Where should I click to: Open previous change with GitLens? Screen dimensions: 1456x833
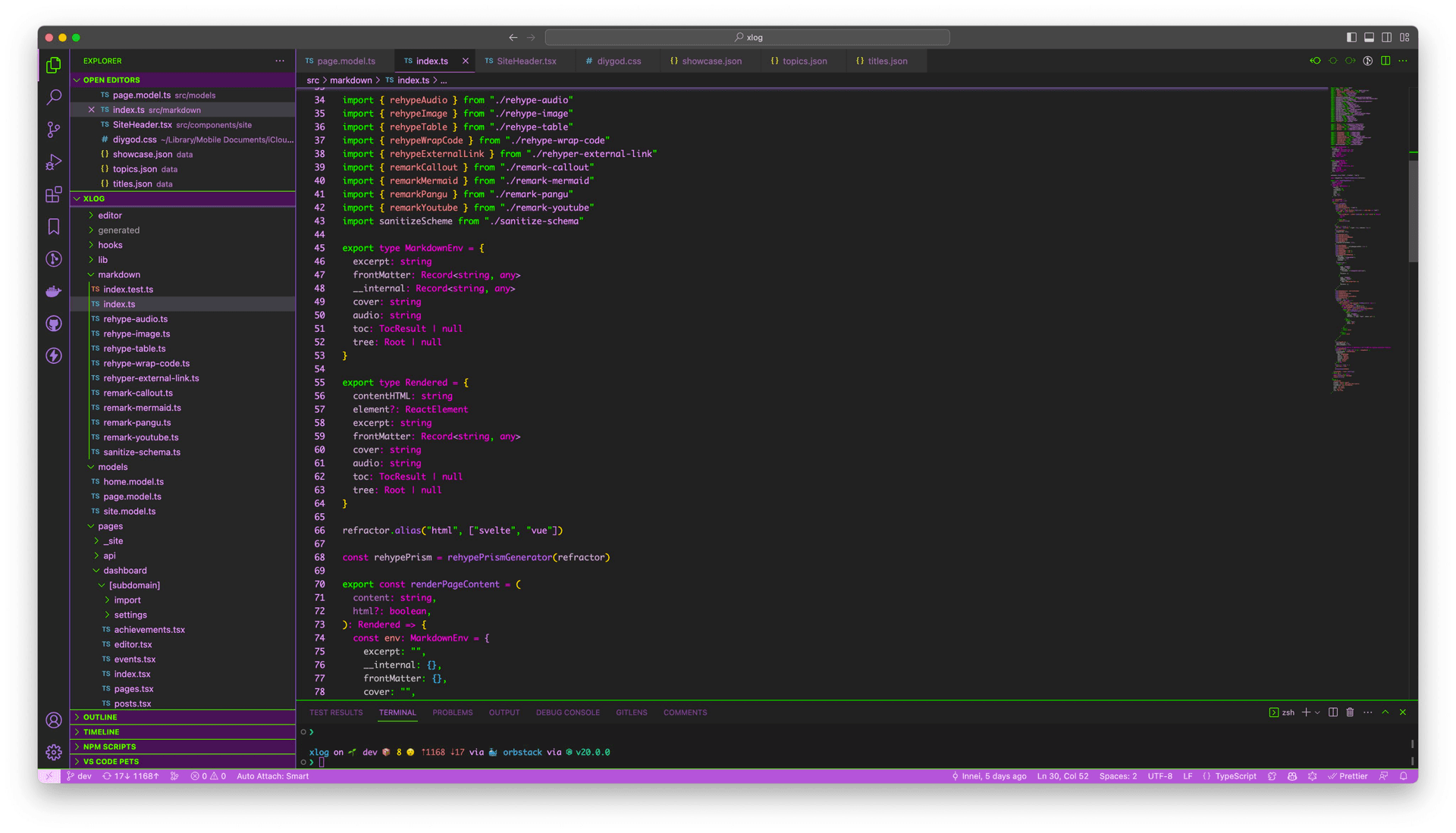coord(1316,61)
